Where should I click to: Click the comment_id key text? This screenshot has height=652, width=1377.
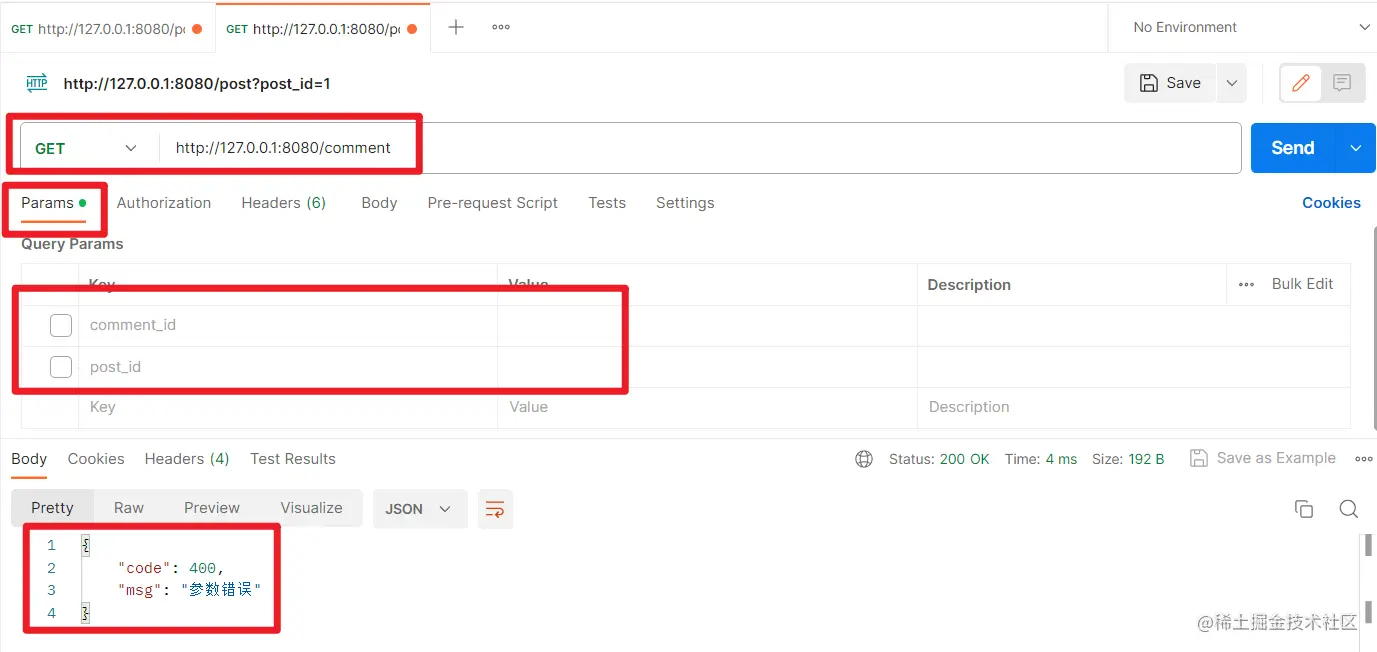click(x=133, y=325)
